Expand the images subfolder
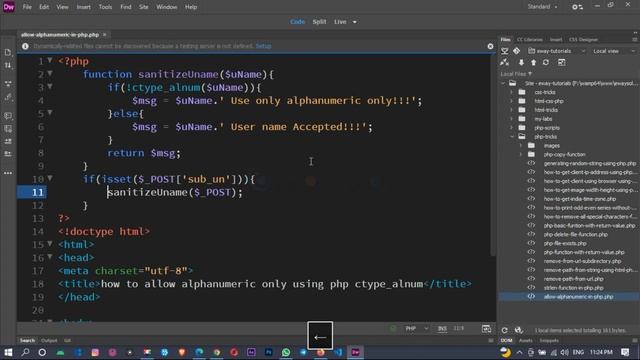Image resolution: width=640 pixels, height=360 pixels. (520, 146)
